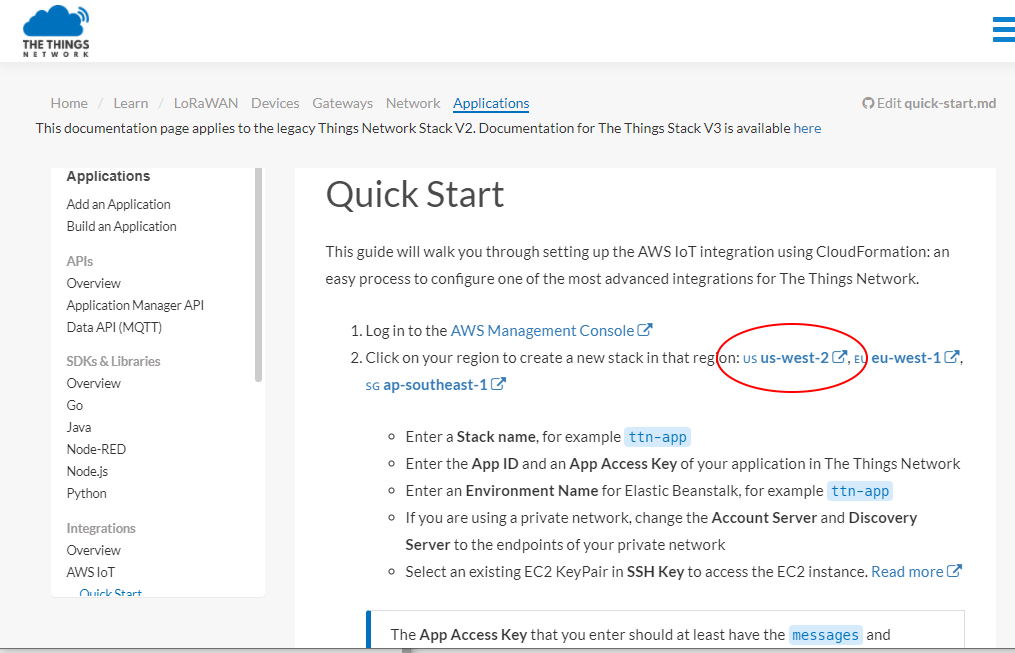
Task: Open the Read more link
Action: click(x=907, y=571)
